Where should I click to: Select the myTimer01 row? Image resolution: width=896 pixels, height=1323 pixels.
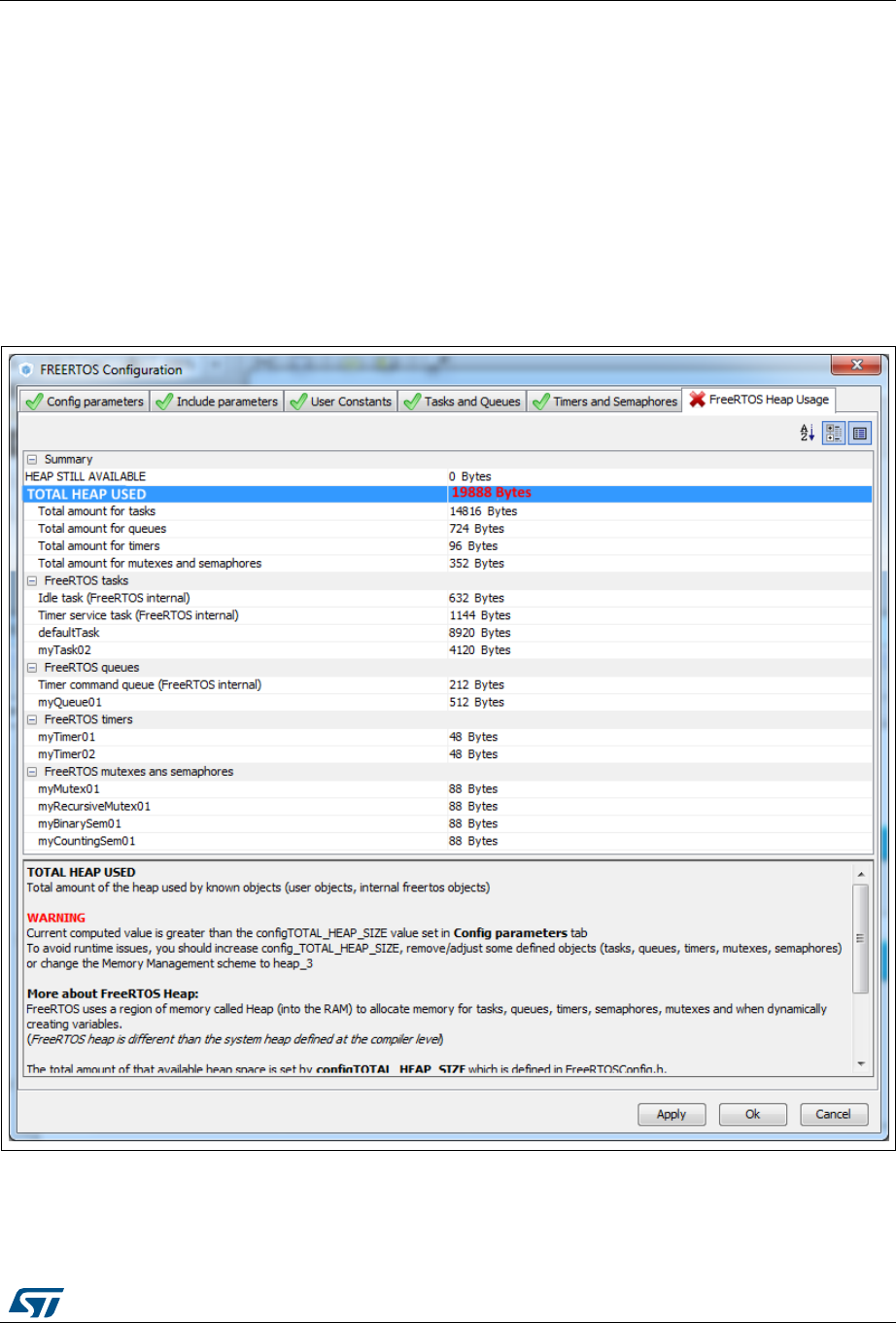pyautogui.click(x=448, y=737)
